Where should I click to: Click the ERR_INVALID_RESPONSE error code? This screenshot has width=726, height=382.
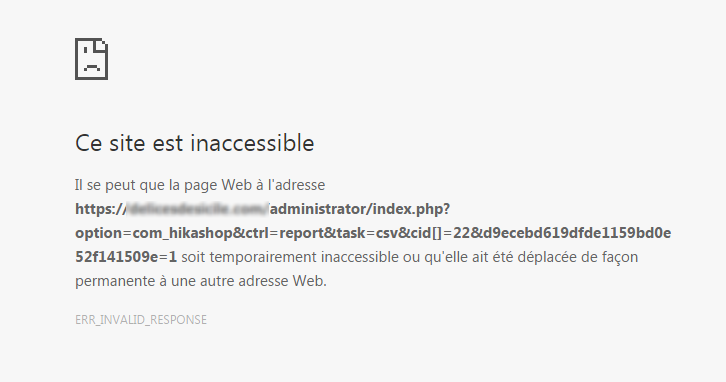(141, 320)
